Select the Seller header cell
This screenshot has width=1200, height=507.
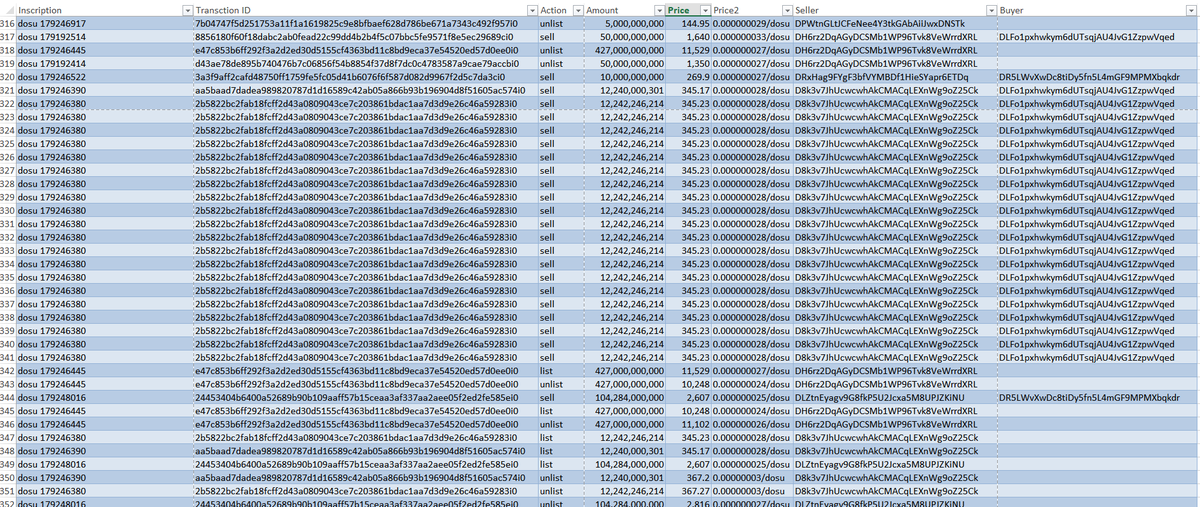894,9
